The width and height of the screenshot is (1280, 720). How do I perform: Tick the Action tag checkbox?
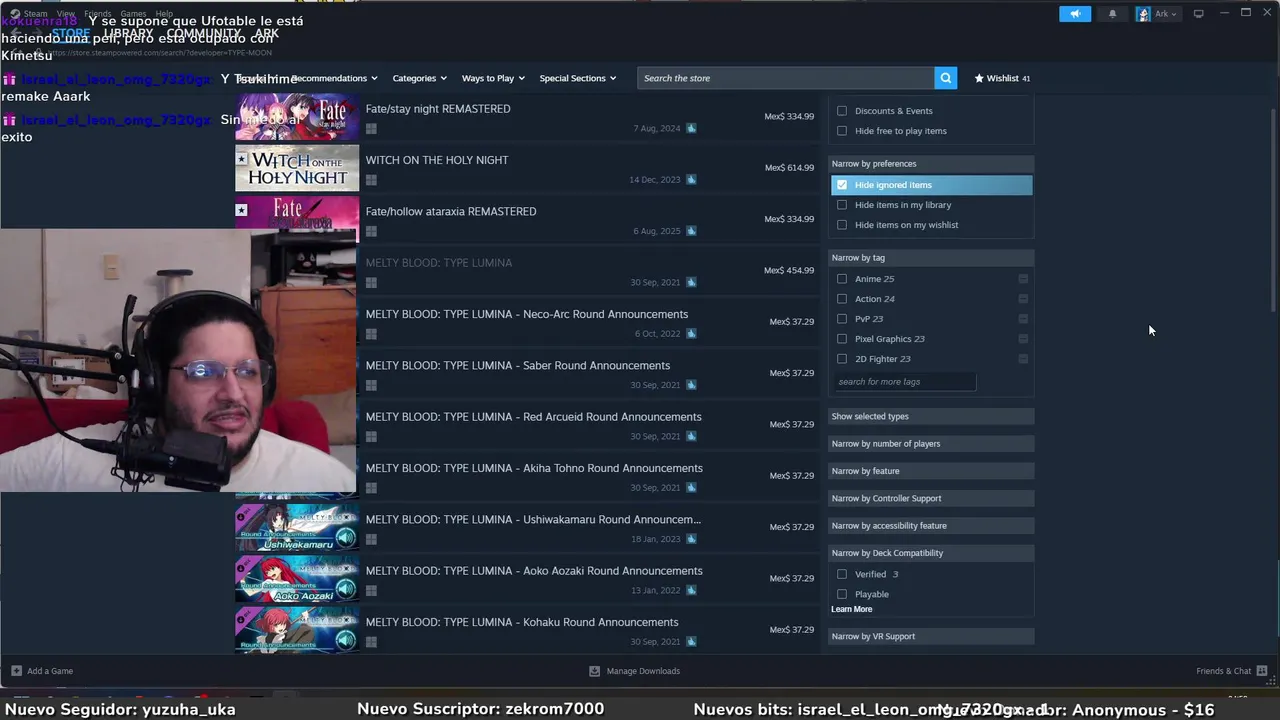point(842,299)
